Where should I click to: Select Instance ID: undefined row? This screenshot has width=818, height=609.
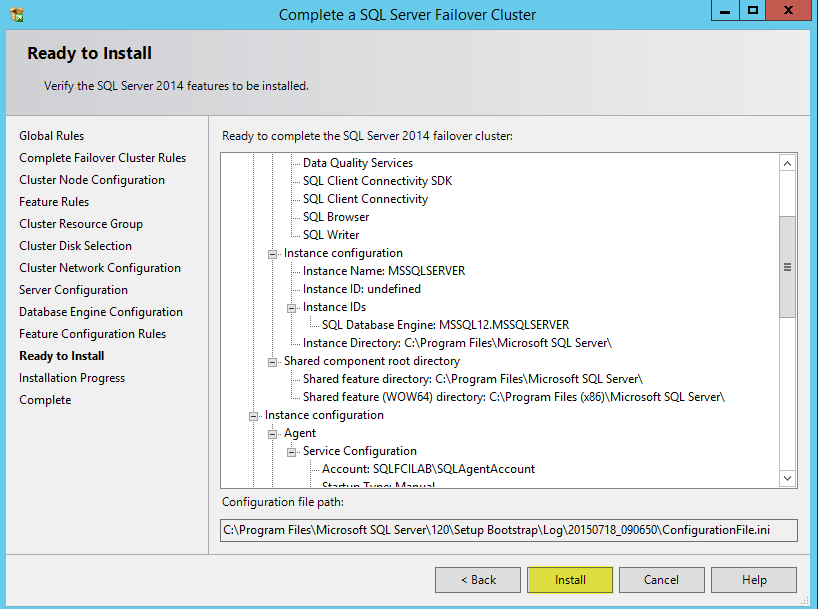pyautogui.click(x=362, y=289)
